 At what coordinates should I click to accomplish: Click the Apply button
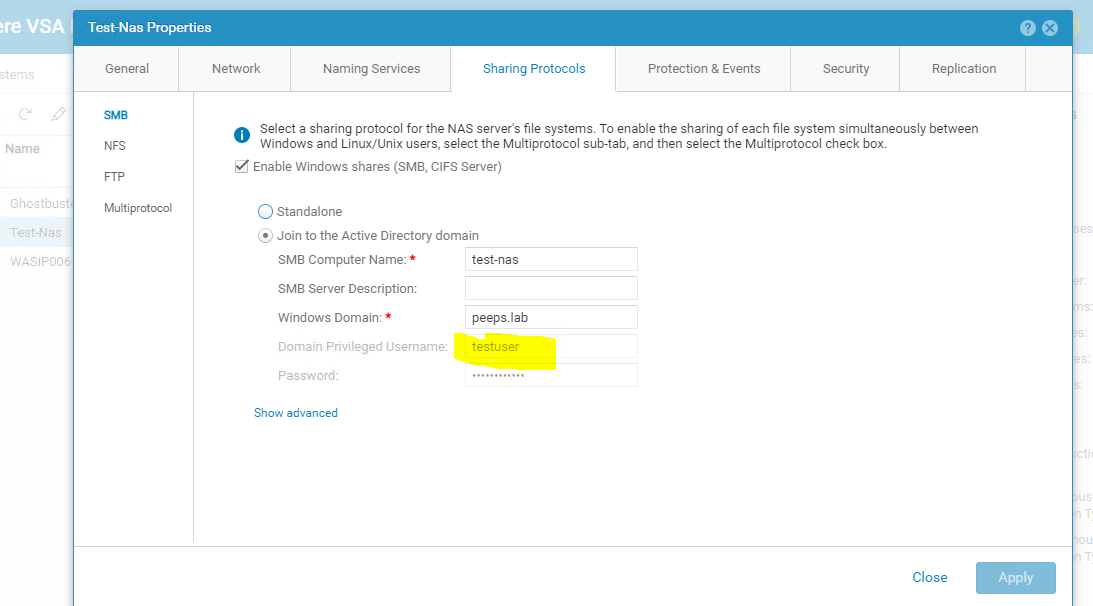pos(1015,577)
